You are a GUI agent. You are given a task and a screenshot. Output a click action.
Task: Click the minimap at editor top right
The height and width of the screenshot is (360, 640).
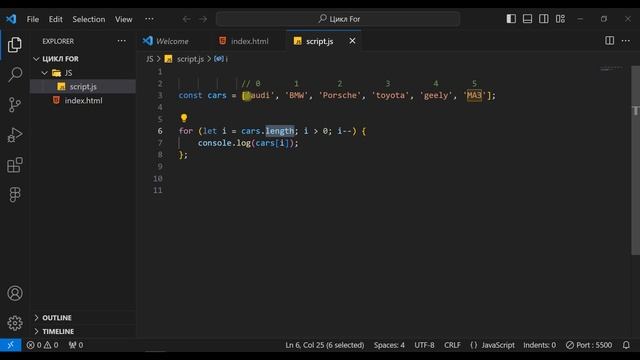click(611, 69)
